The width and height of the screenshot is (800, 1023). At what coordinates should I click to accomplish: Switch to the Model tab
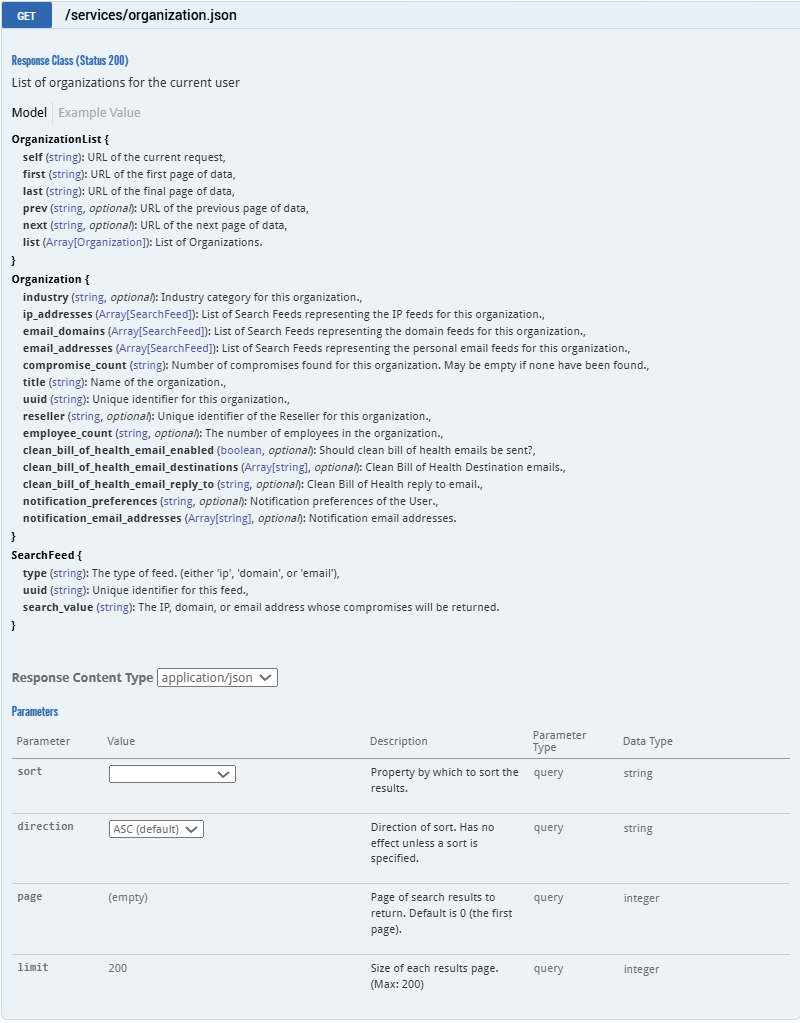click(29, 113)
